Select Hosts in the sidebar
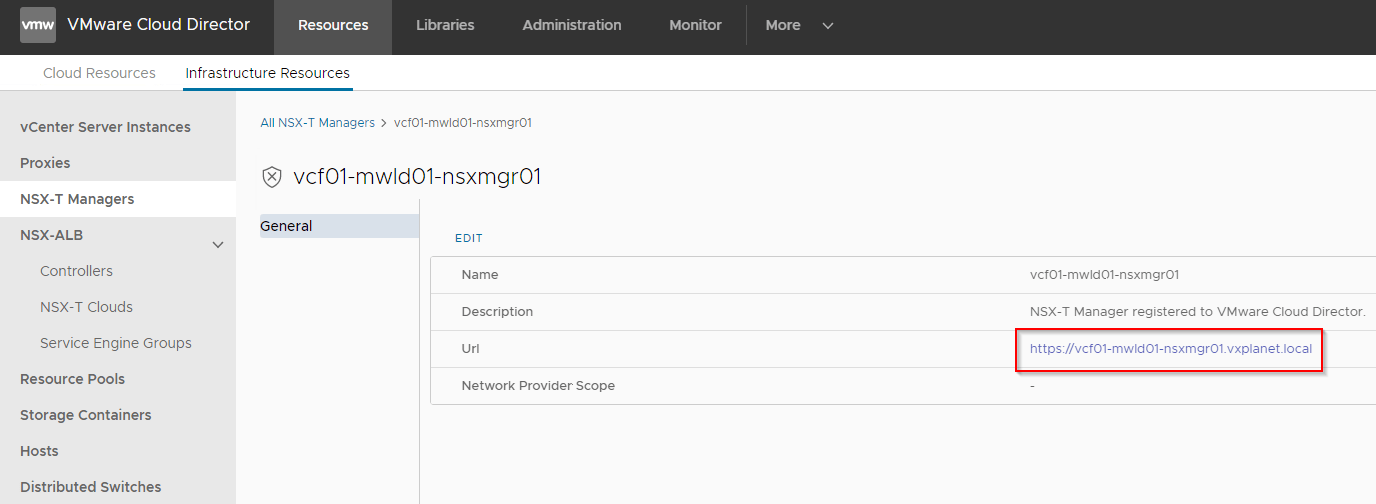 tap(39, 451)
